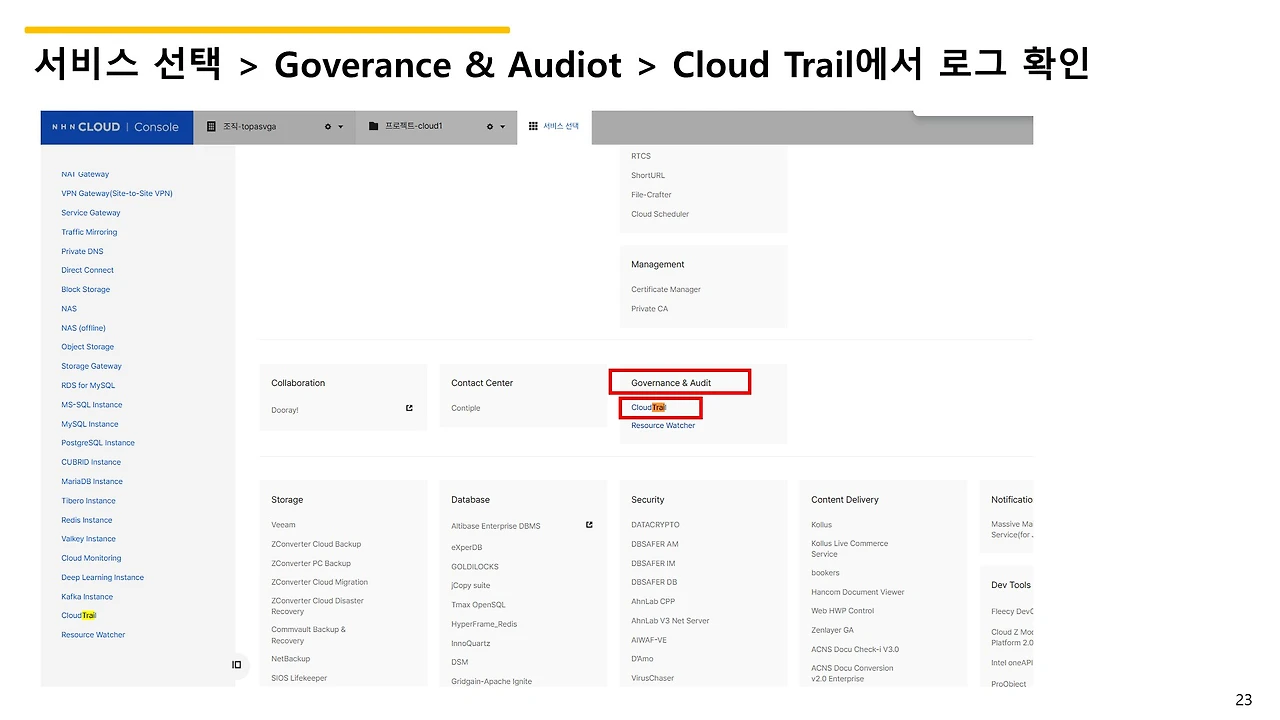Viewport: 1280px width, 720px height.
Task: Select Private CA under Management
Action: tap(649, 309)
